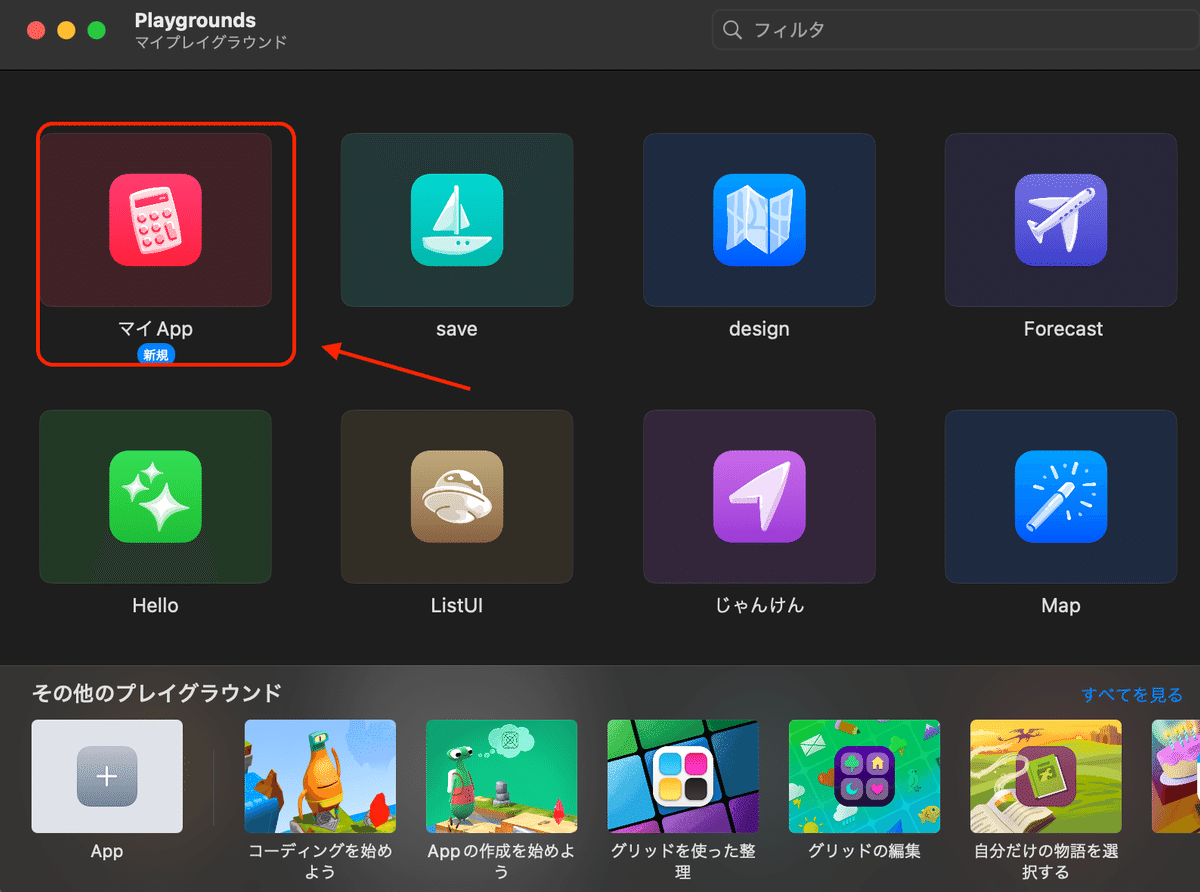Click the グリッドを使った整理 caption
Viewport: 1200px width, 892px height.
[683, 862]
